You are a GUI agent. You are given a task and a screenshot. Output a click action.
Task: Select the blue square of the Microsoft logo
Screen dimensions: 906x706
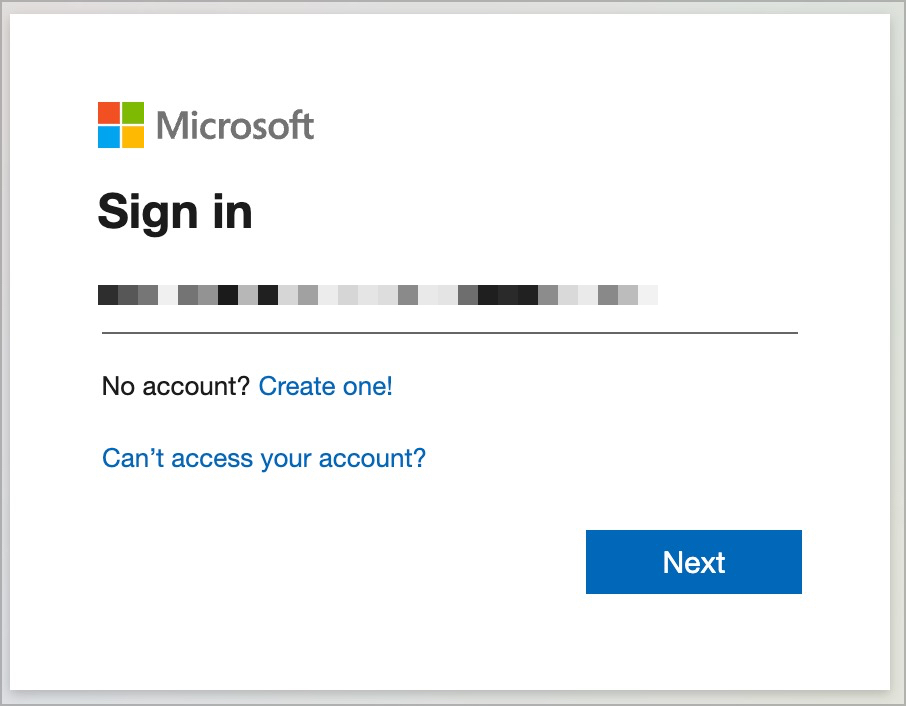click(107, 139)
